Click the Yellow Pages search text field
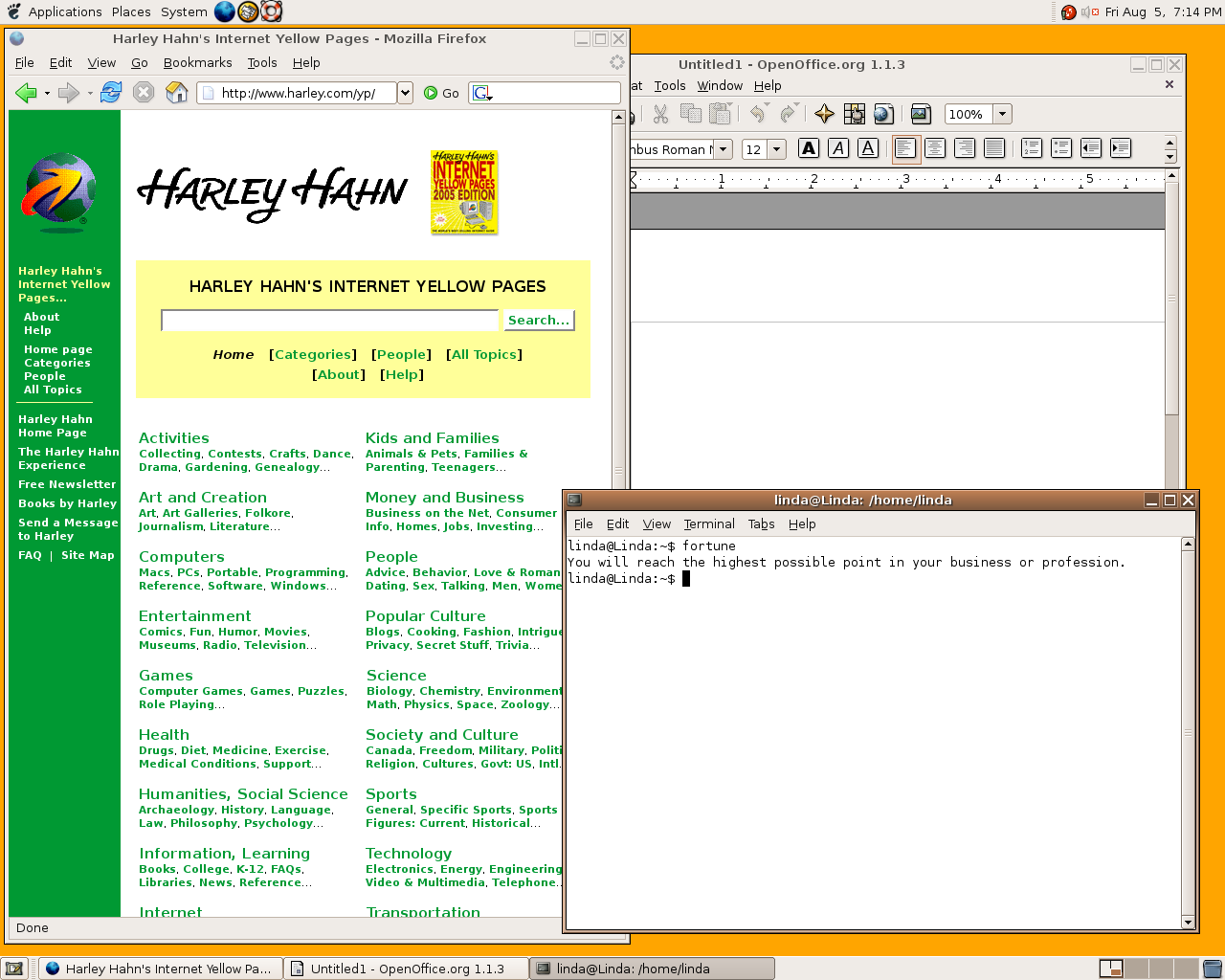Screen dimensions: 1225x980 coord(330,321)
